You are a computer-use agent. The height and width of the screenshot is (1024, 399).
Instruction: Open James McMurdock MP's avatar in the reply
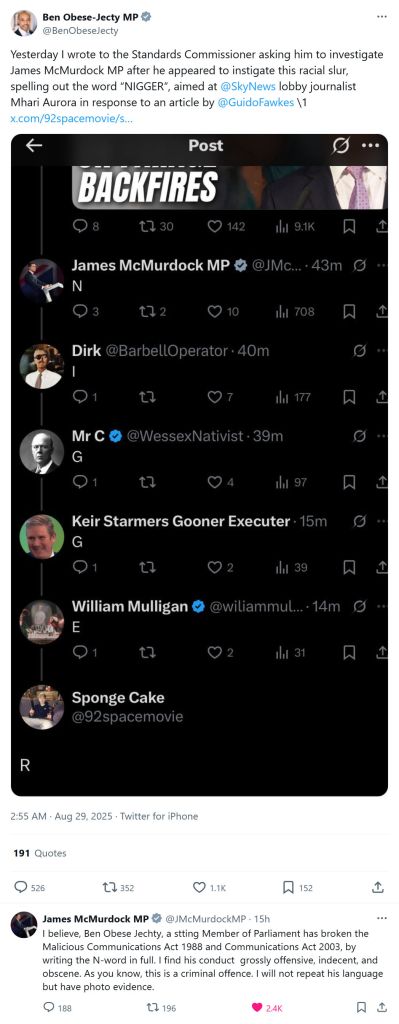point(24,925)
